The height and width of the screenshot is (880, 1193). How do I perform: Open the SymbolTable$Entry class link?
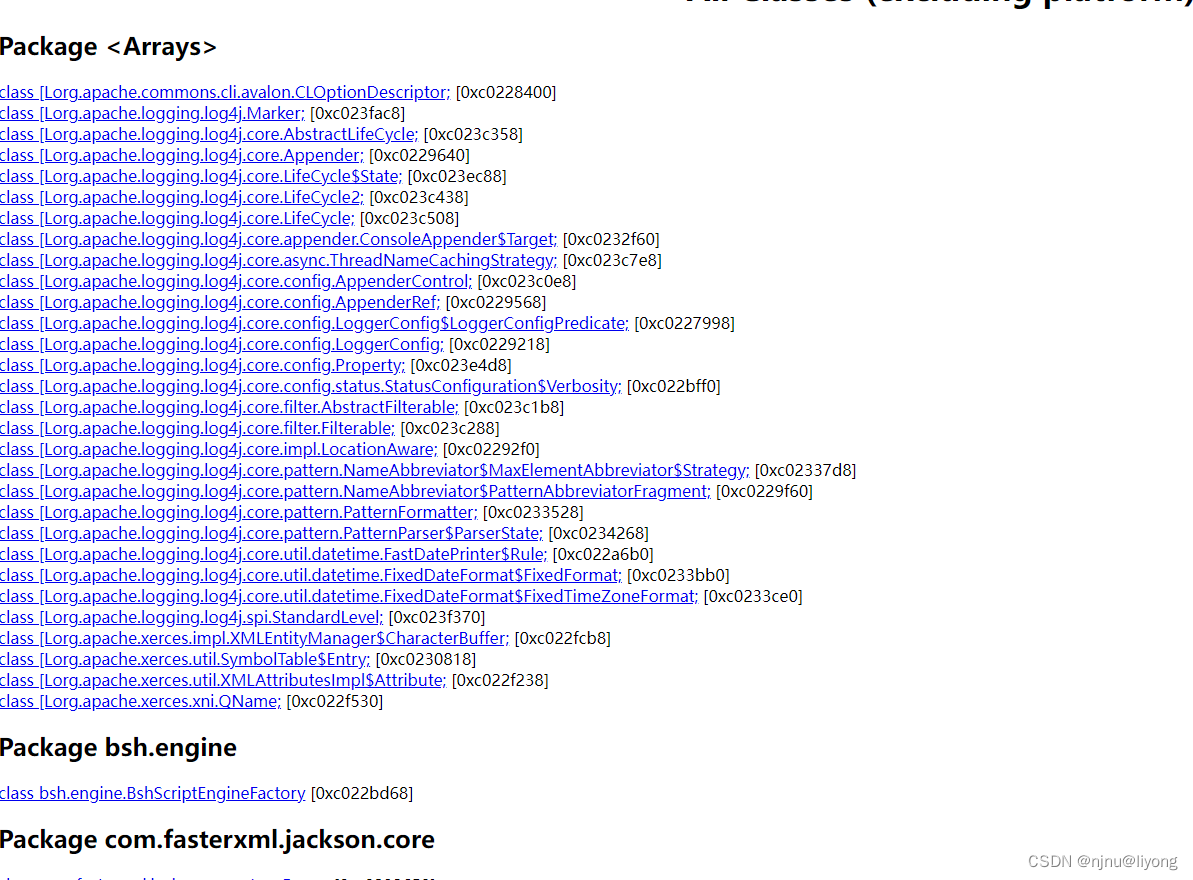[x=185, y=659]
